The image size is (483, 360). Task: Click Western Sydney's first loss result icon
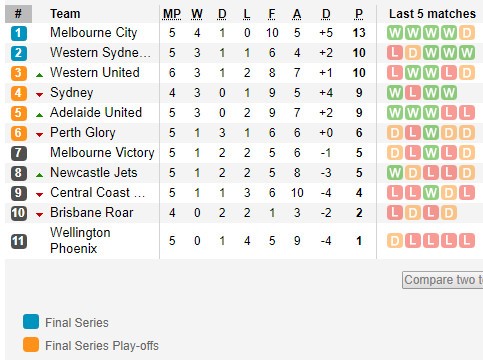[395, 53]
